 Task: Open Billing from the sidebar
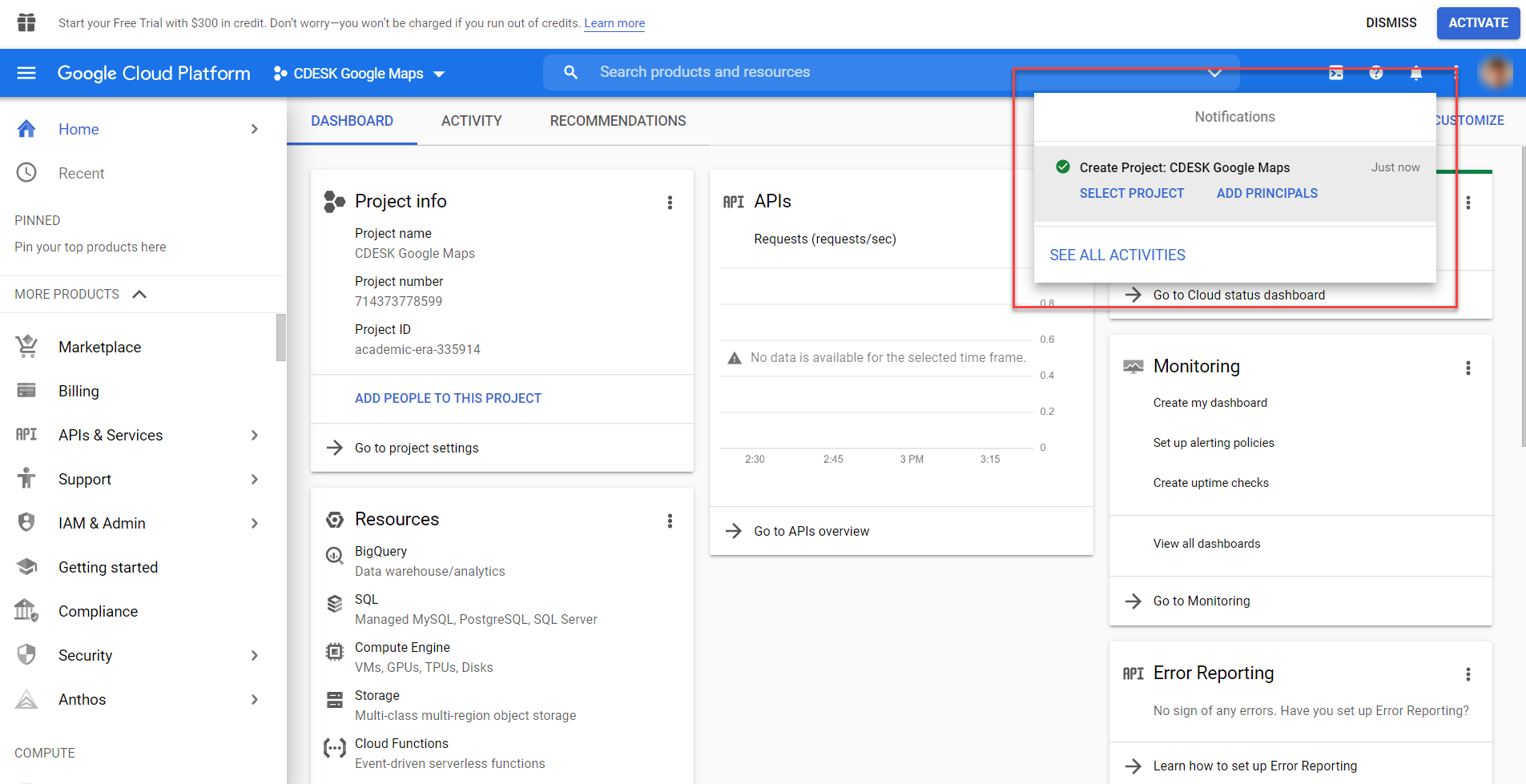79,391
